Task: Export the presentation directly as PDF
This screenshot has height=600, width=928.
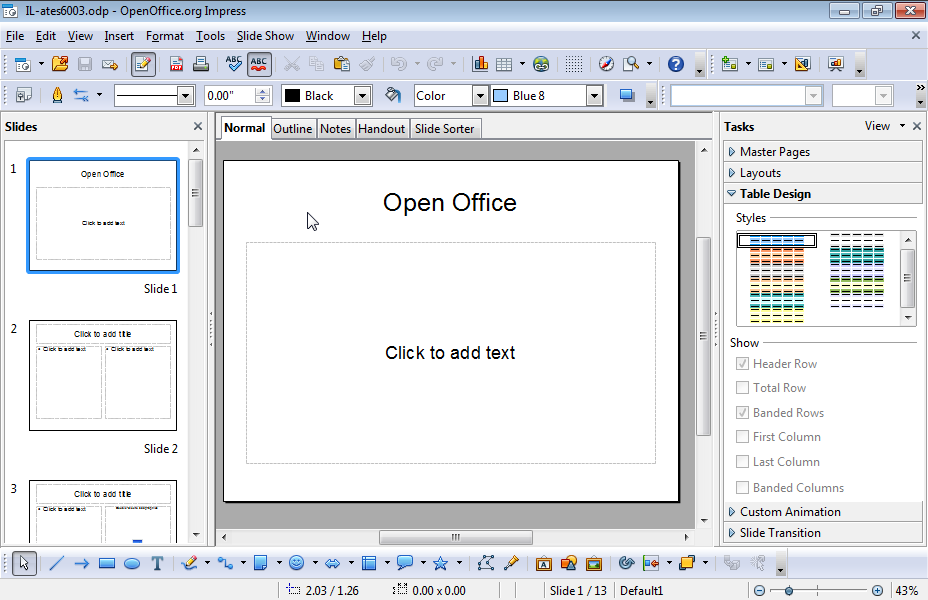Action: click(x=175, y=63)
